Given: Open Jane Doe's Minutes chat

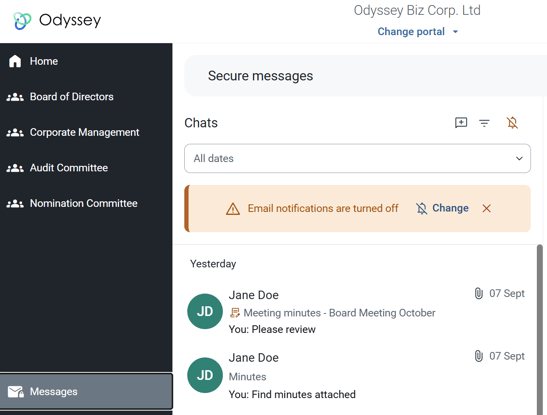Looking at the screenshot, I should 356,376.
